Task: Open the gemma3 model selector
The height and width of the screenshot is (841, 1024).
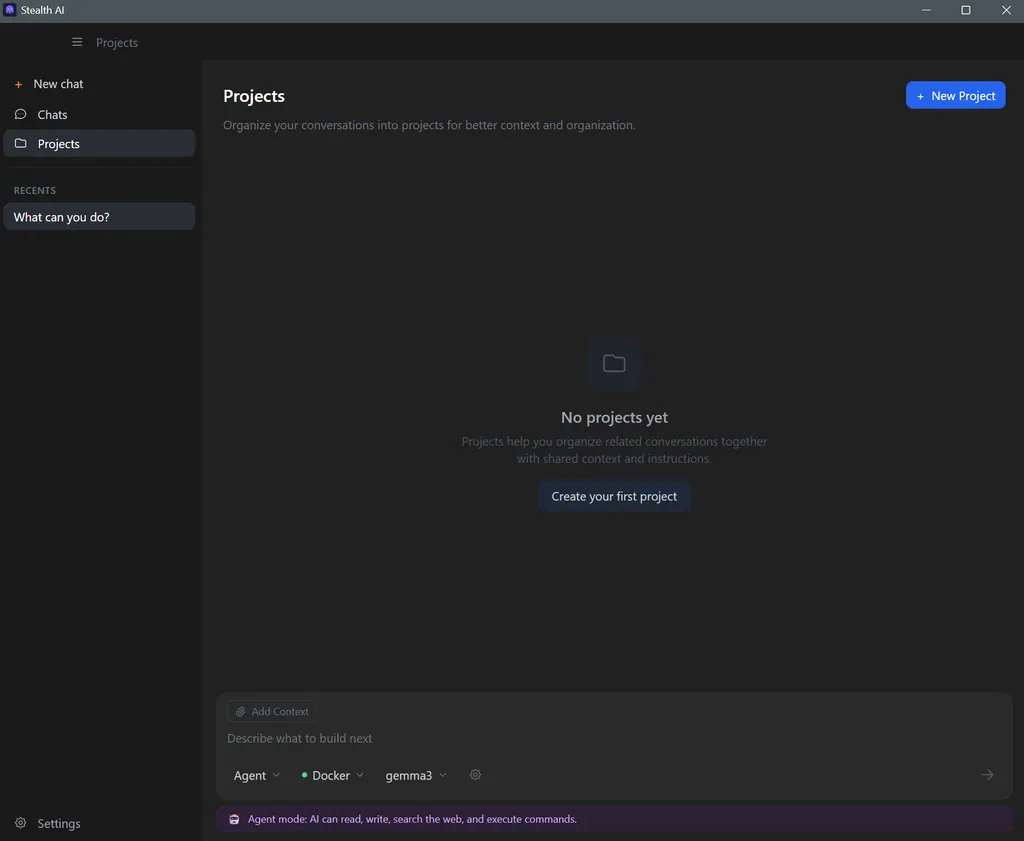Action: [416, 775]
